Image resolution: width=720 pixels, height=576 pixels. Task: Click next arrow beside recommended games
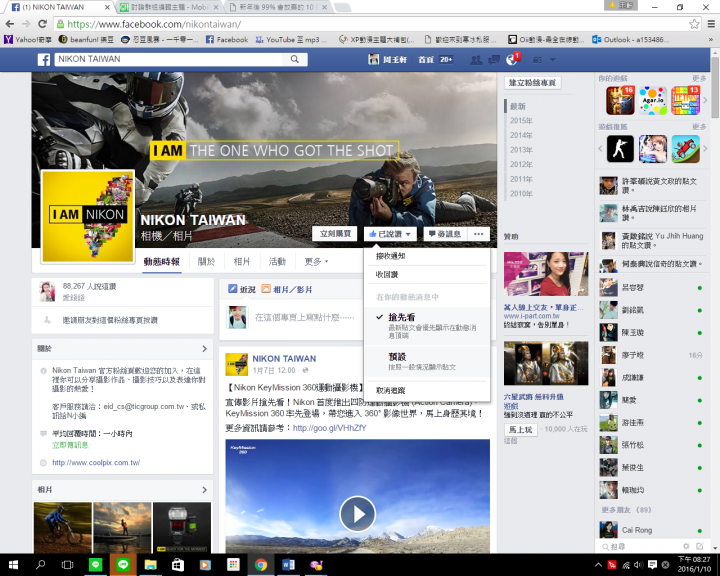705,148
